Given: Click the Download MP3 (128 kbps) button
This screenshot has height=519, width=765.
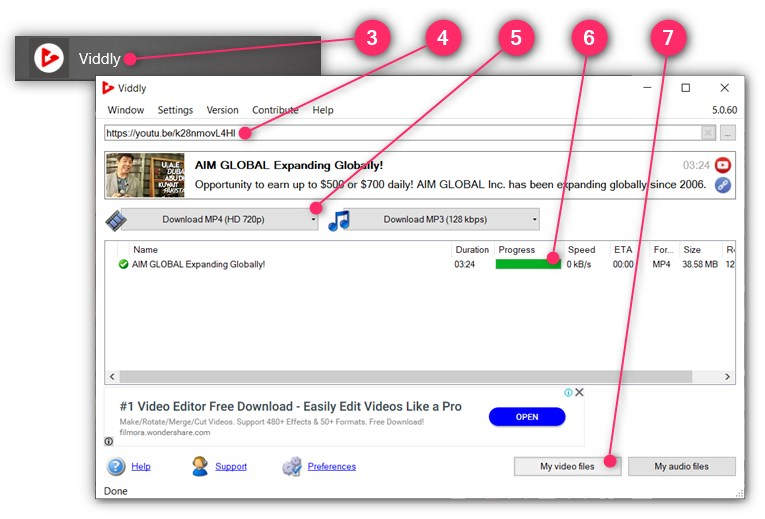Looking at the screenshot, I should [435, 220].
